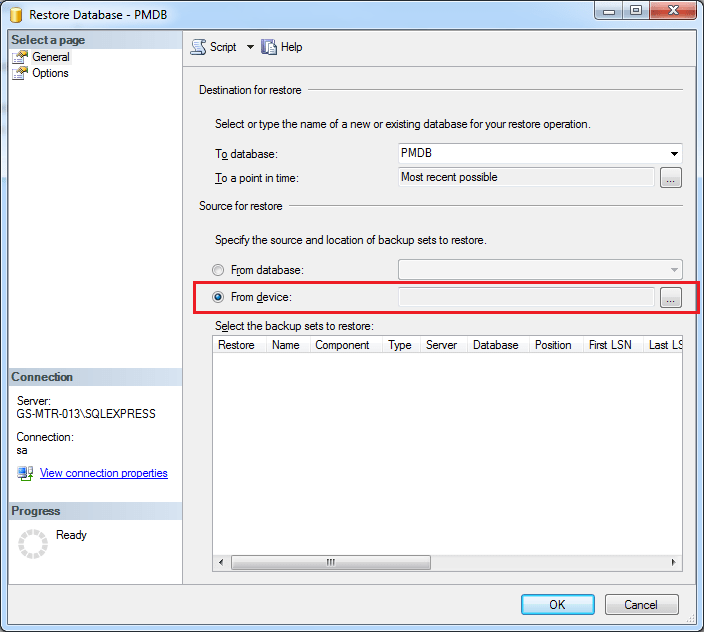Select the Options page icon
The image size is (704, 632).
(20, 73)
